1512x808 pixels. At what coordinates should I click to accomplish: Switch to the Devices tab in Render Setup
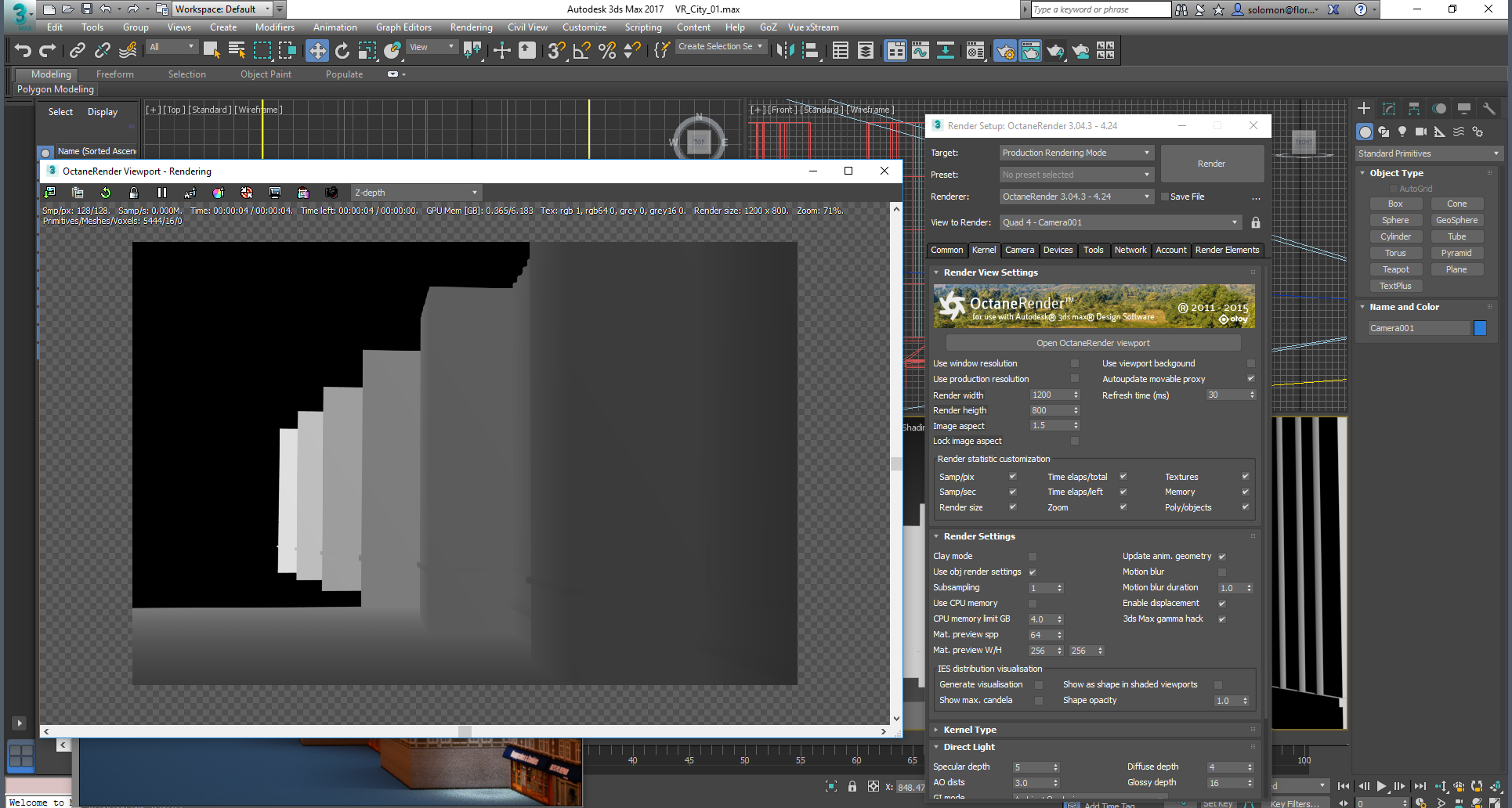point(1058,250)
